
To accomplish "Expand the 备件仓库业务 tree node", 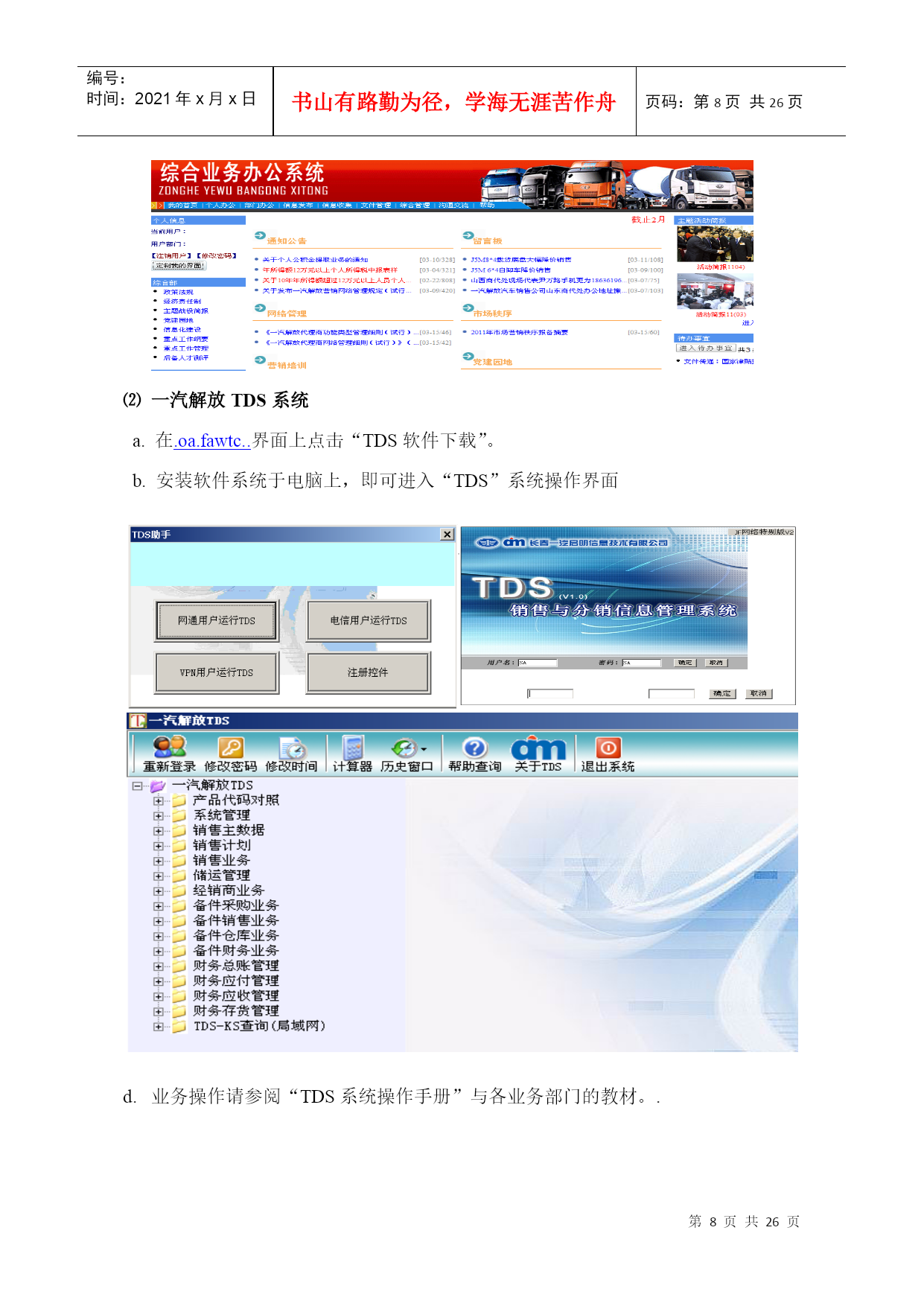I will (158, 937).
